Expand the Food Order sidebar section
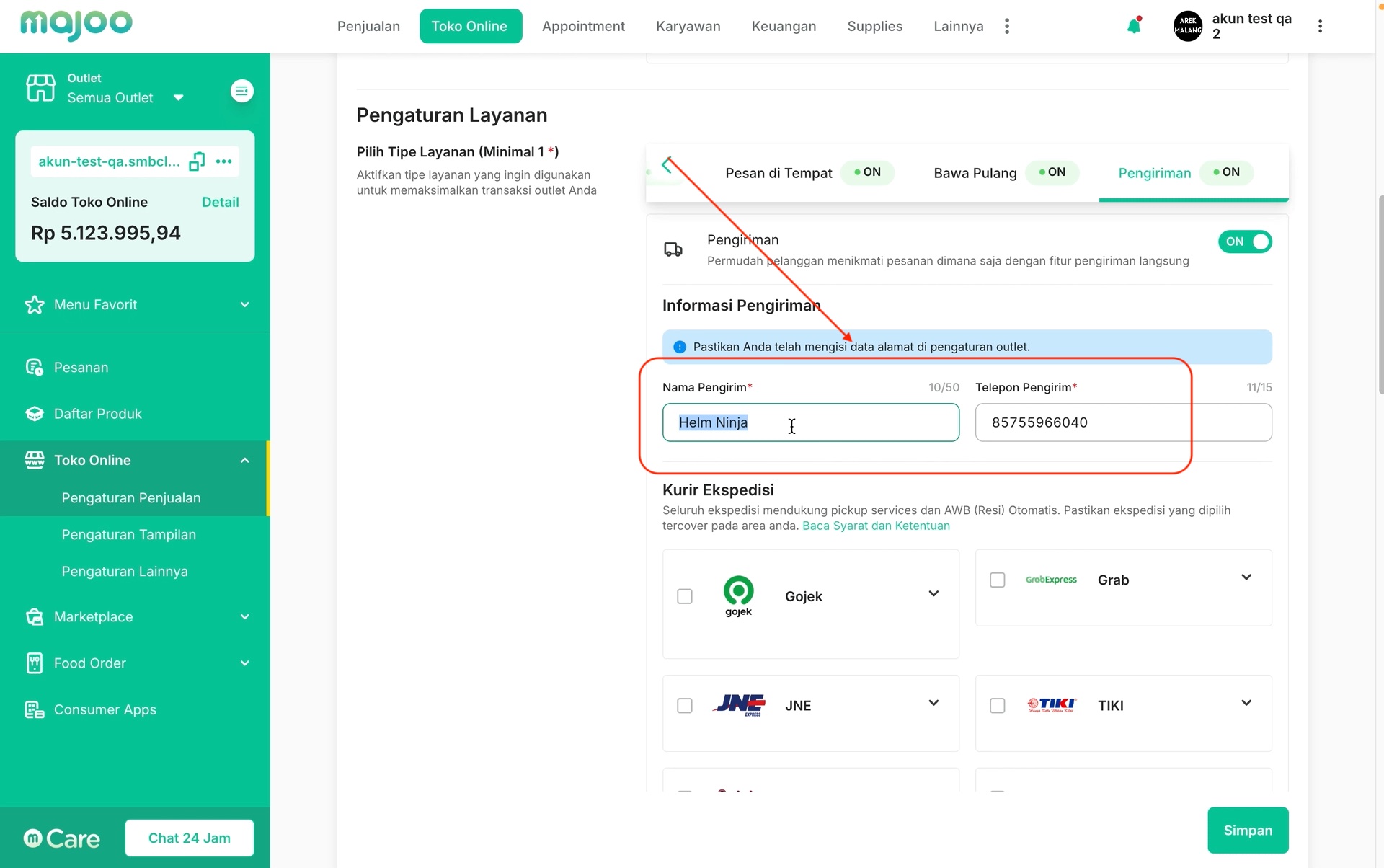The width and height of the screenshot is (1384, 868). tap(245, 663)
